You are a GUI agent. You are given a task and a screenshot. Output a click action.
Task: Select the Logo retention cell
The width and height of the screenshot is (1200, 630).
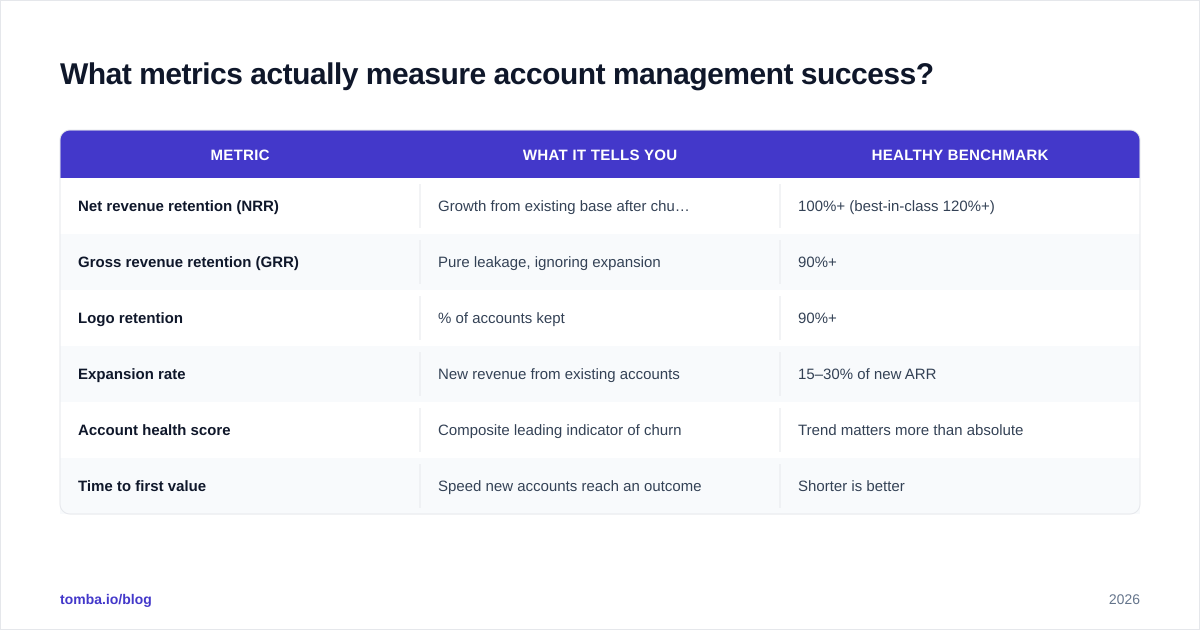pyautogui.click(x=240, y=318)
